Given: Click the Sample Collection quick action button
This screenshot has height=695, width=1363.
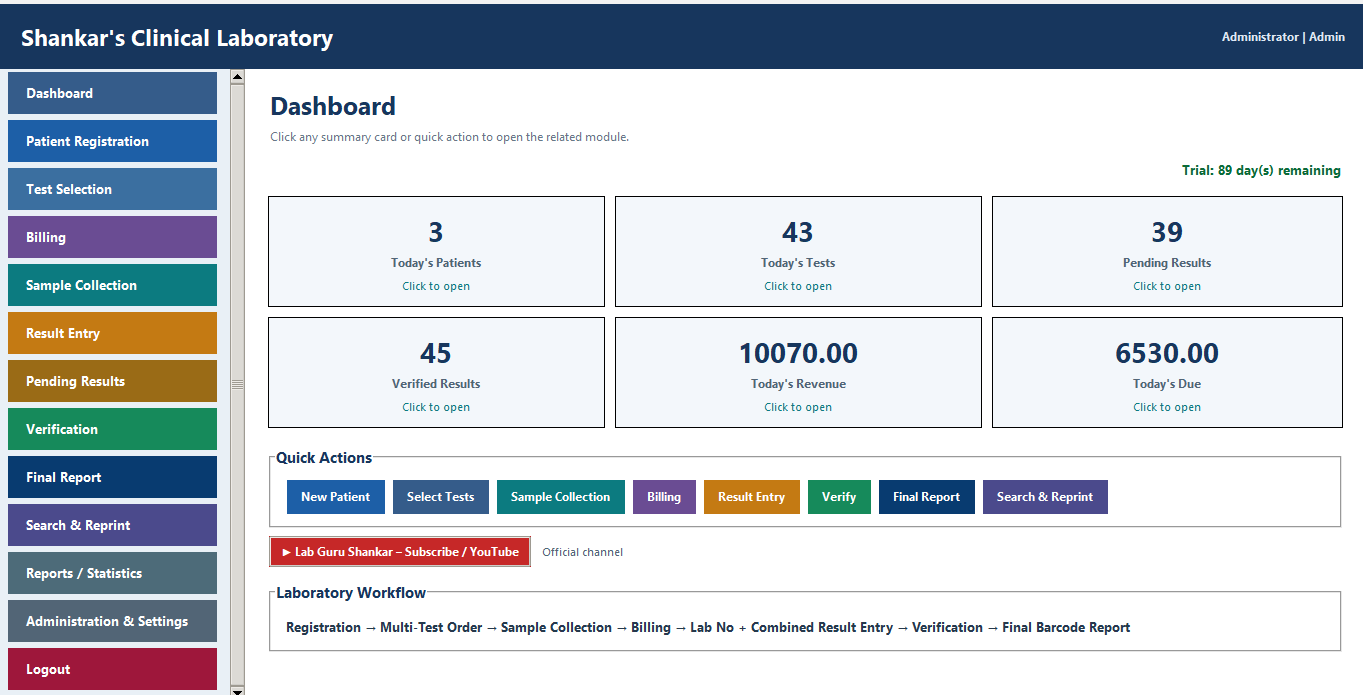Looking at the screenshot, I should point(560,497).
